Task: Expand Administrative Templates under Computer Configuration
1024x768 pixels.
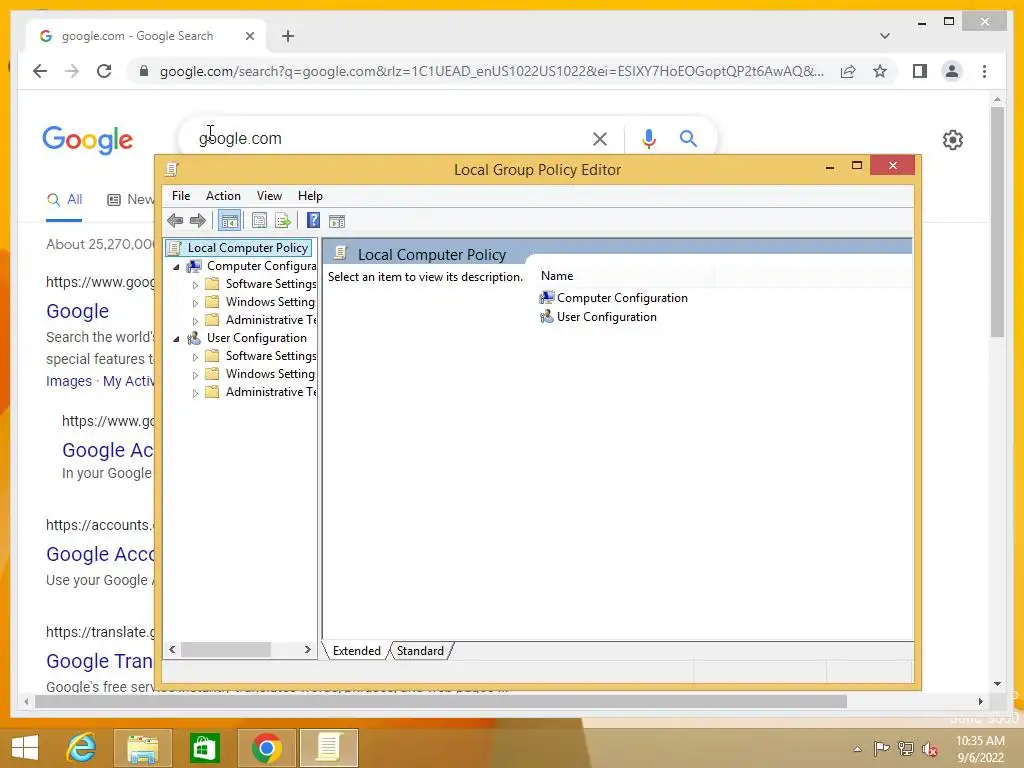Action: point(195,321)
